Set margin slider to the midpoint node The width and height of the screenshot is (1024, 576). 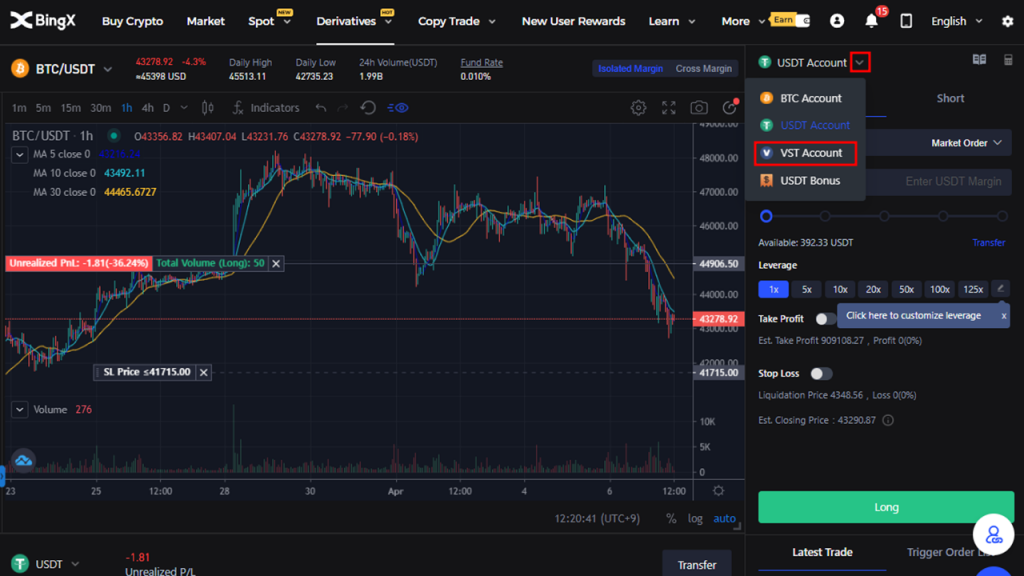pos(884,216)
